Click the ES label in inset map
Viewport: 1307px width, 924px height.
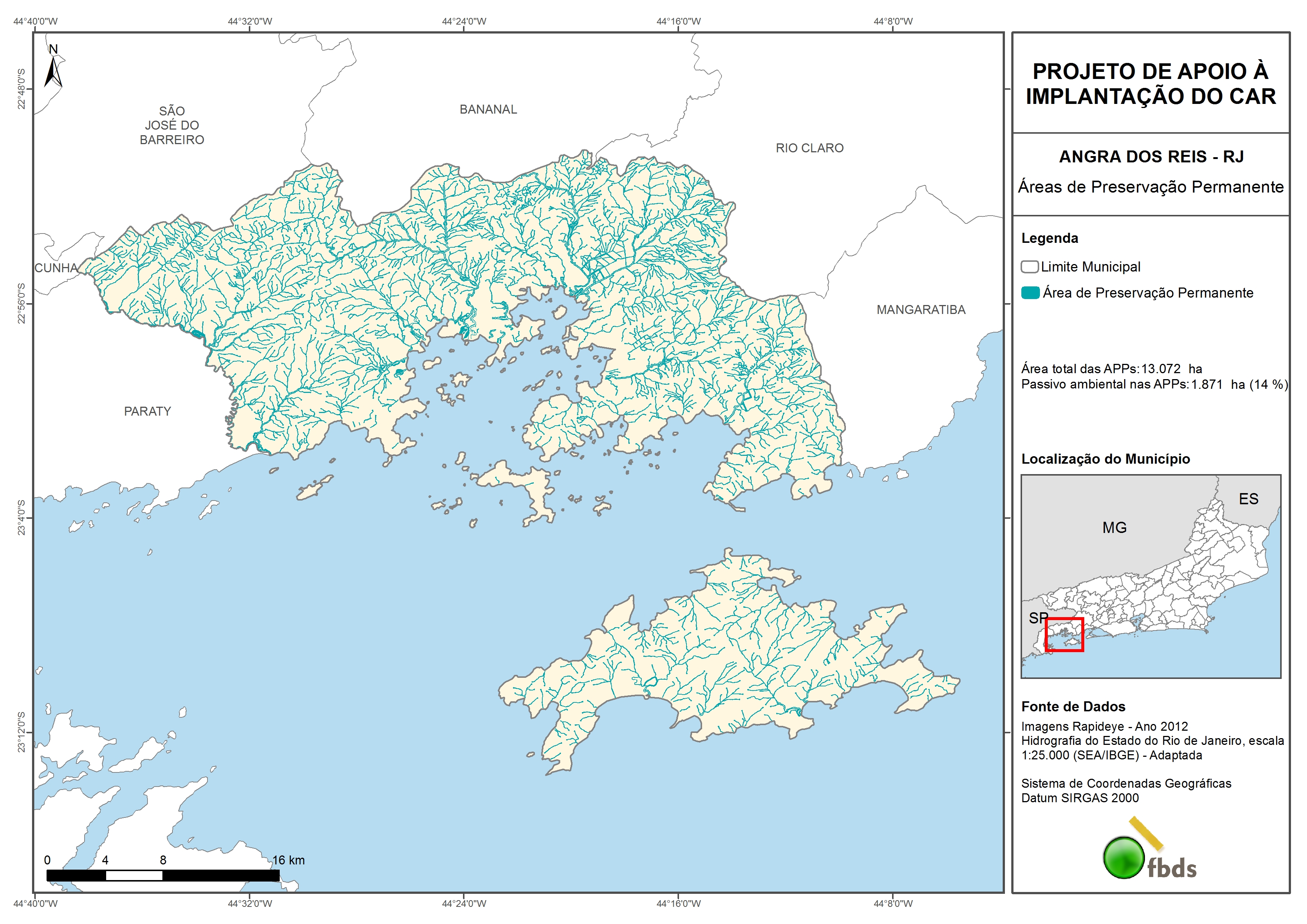tap(1249, 499)
